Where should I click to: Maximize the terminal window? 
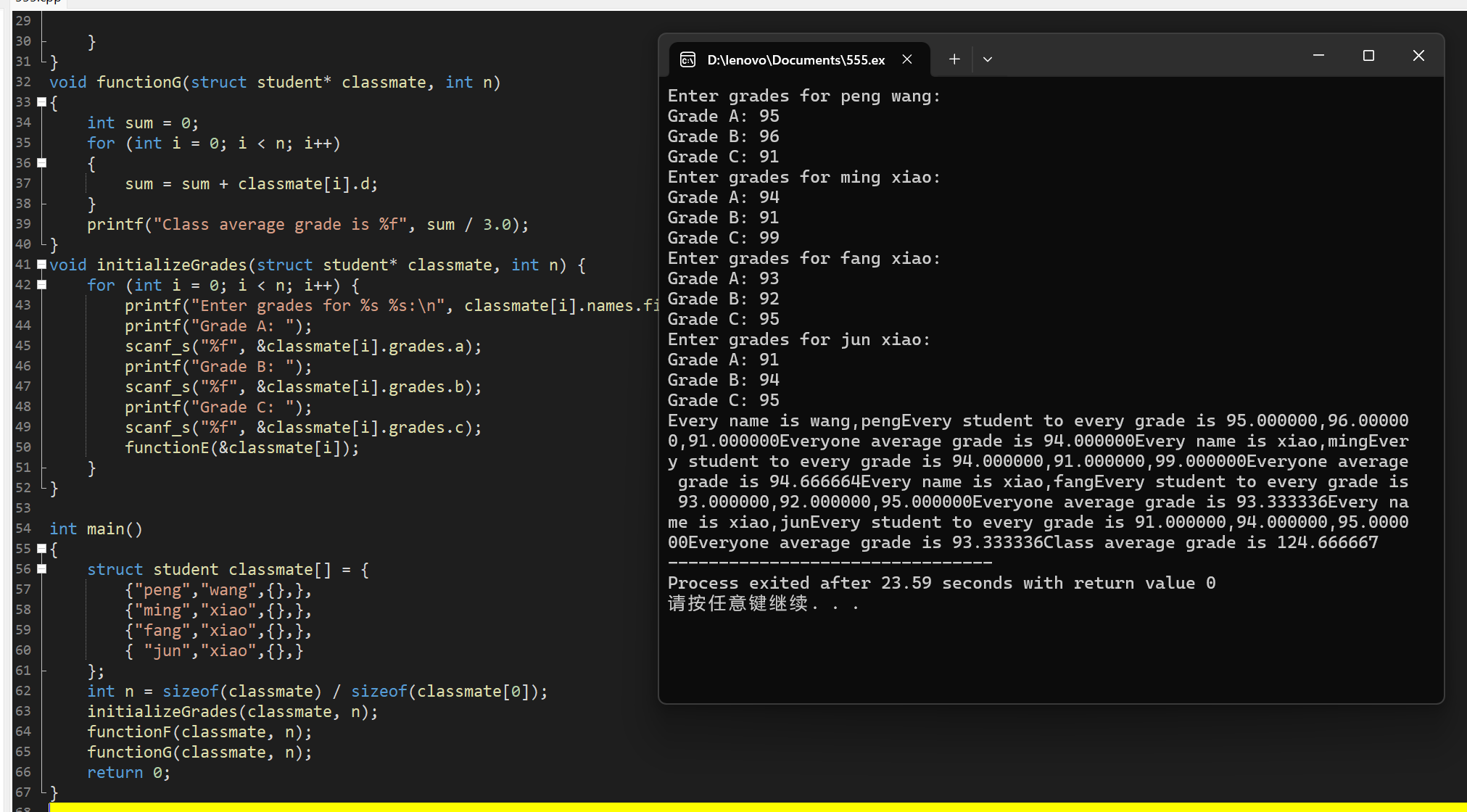[1368, 56]
